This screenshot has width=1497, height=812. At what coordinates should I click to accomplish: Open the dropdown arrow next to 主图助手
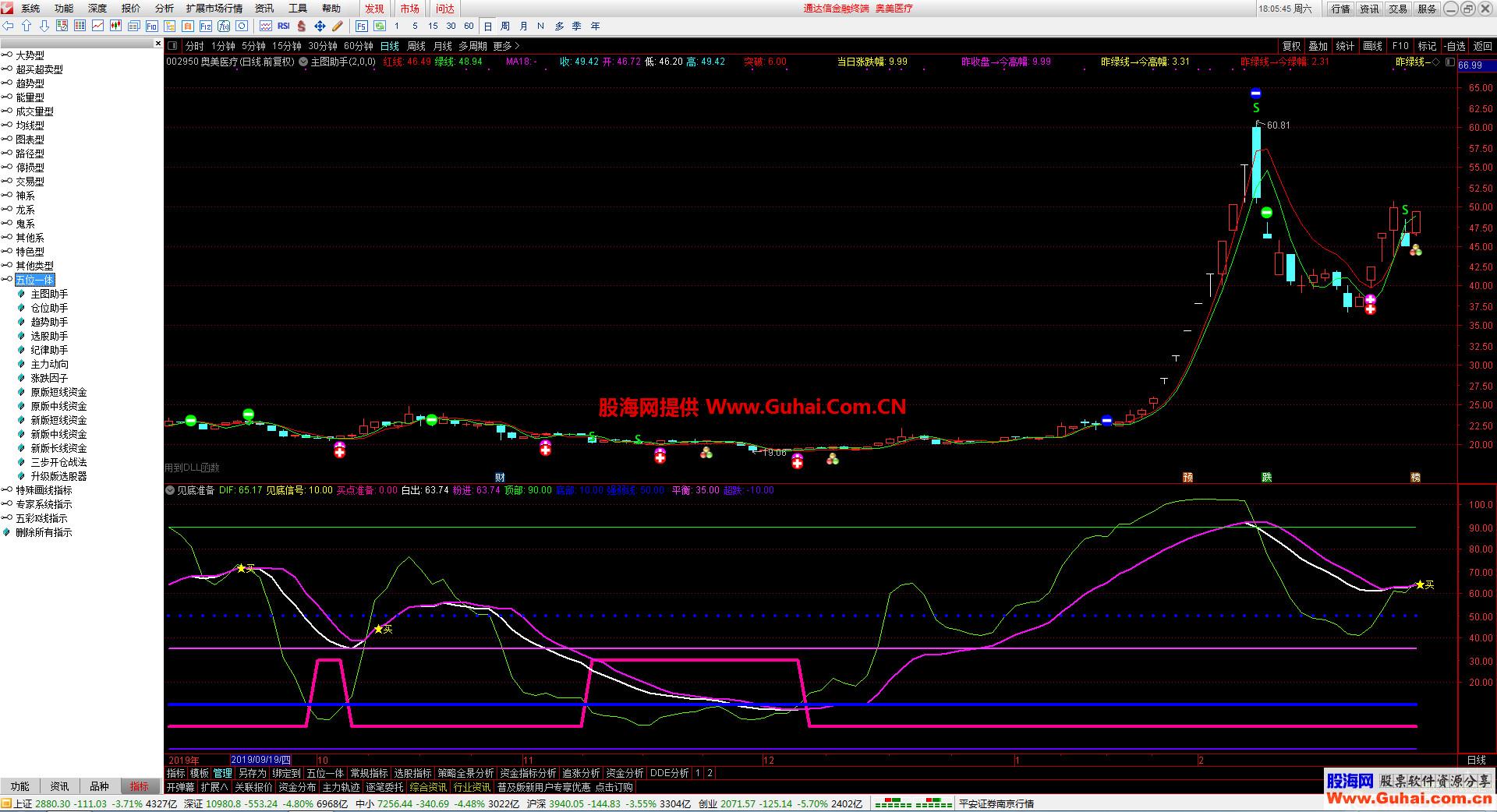(303, 62)
